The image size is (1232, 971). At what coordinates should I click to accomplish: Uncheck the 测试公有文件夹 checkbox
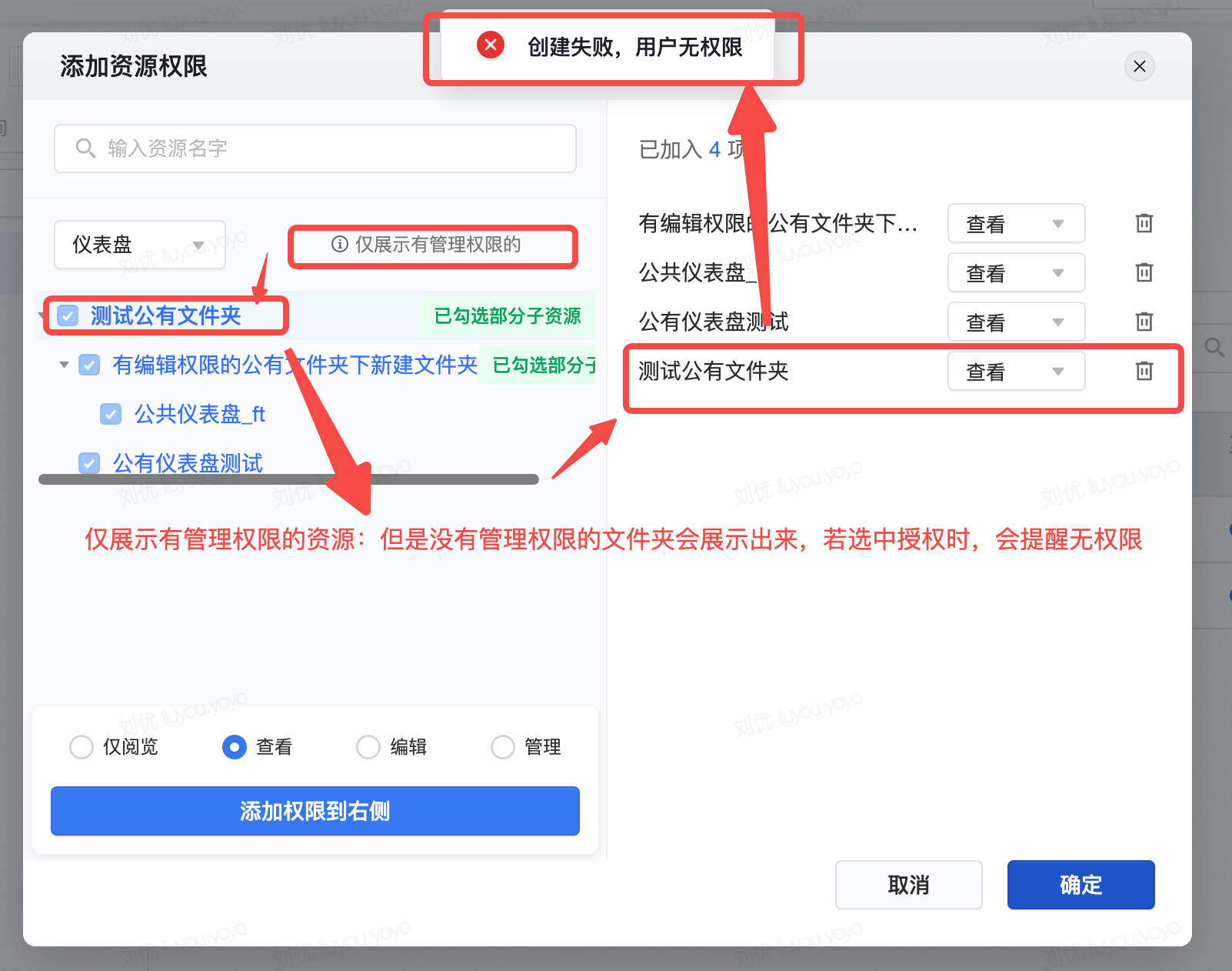[68, 315]
